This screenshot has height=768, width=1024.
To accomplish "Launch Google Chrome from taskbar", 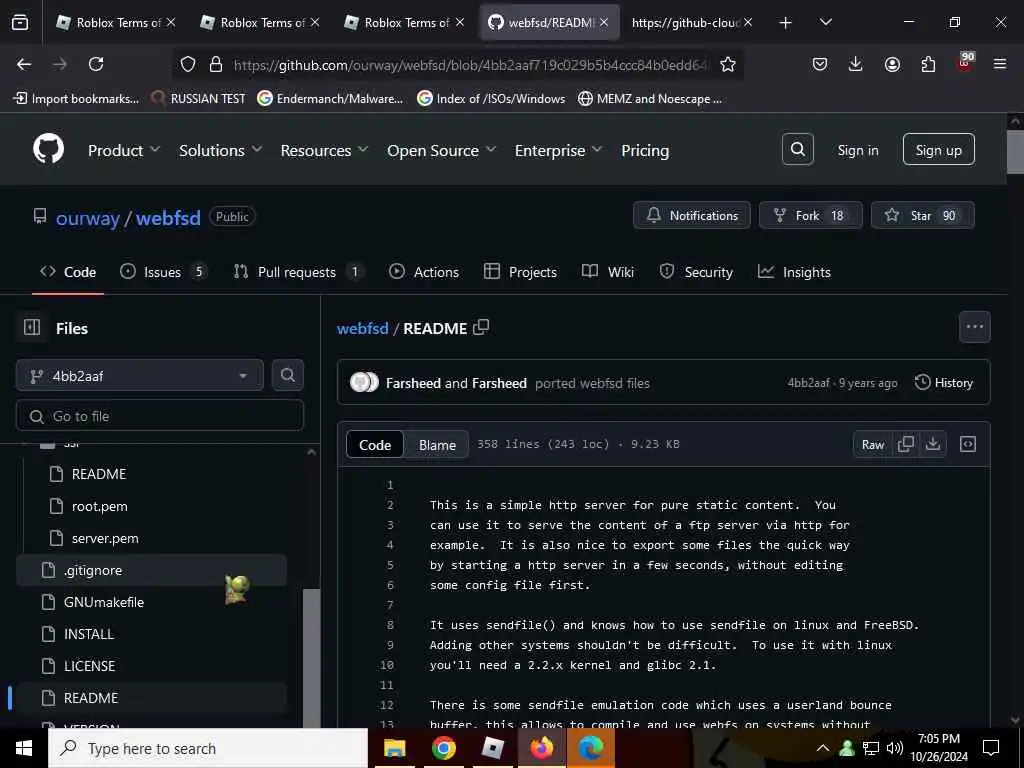I will 443,748.
